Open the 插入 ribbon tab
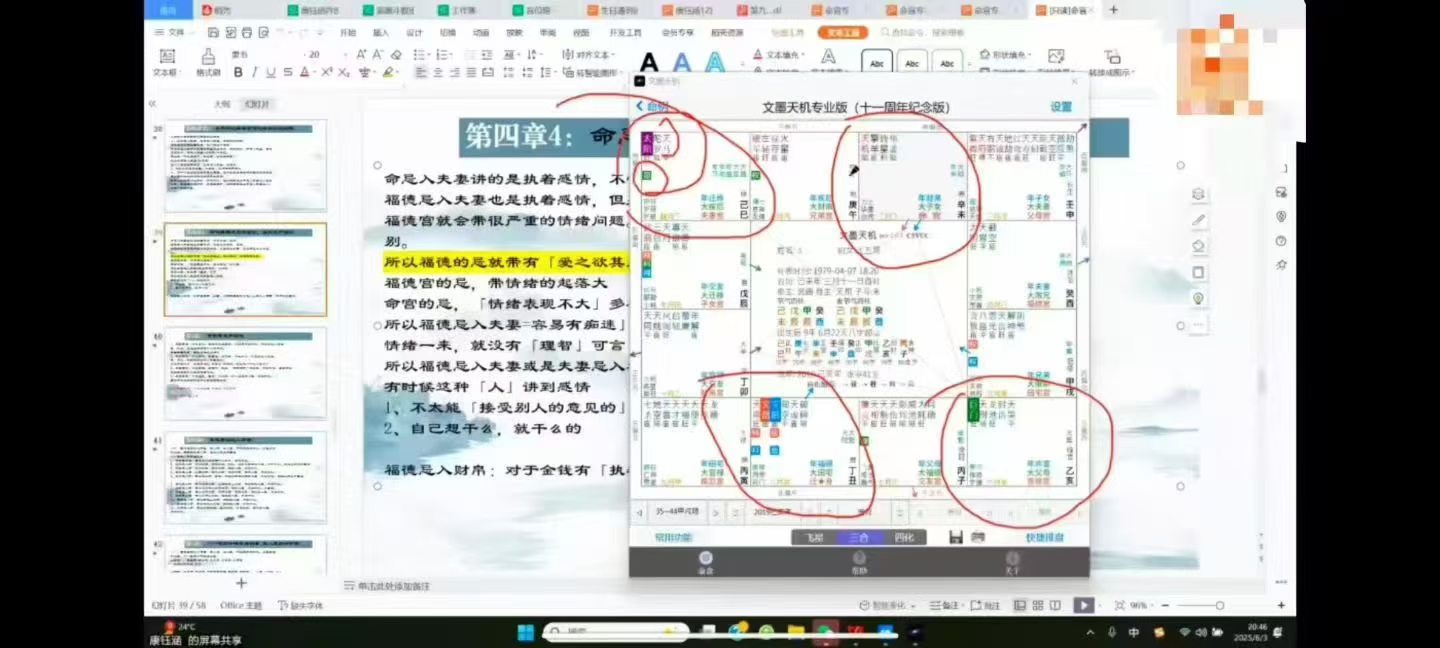The width and height of the screenshot is (1440, 648). (381, 32)
